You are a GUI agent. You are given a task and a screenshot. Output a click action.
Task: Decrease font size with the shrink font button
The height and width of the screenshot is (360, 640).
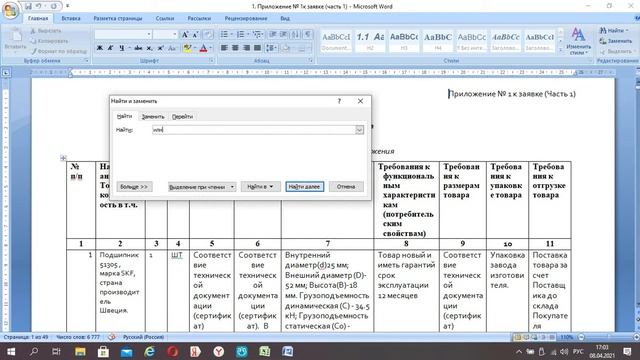click(196, 35)
